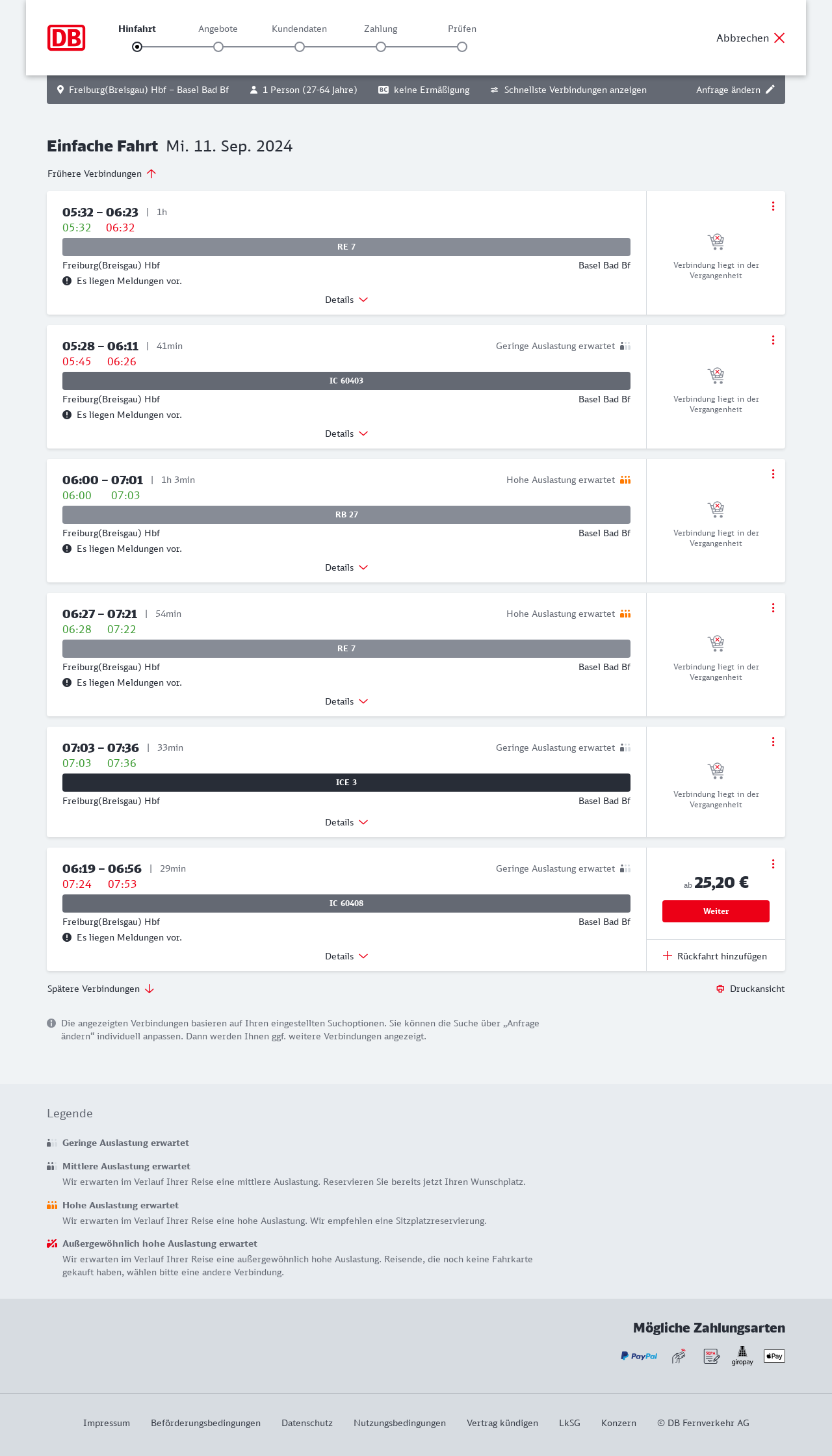832x1456 pixels.
Task: Click the Abbrechen close icon
Action: coord(779,38)
